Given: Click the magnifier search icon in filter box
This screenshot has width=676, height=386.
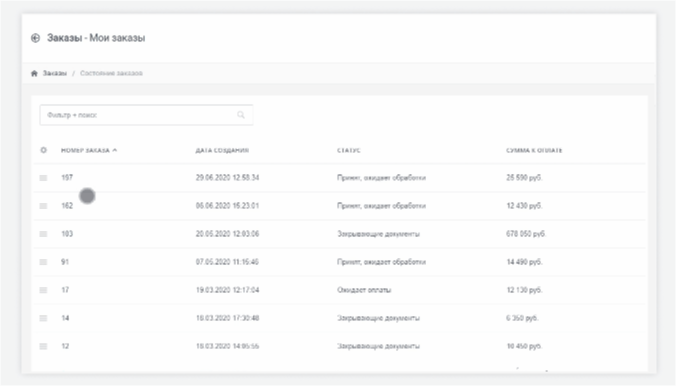Looking at the screenshot, I should click(241, 115).
